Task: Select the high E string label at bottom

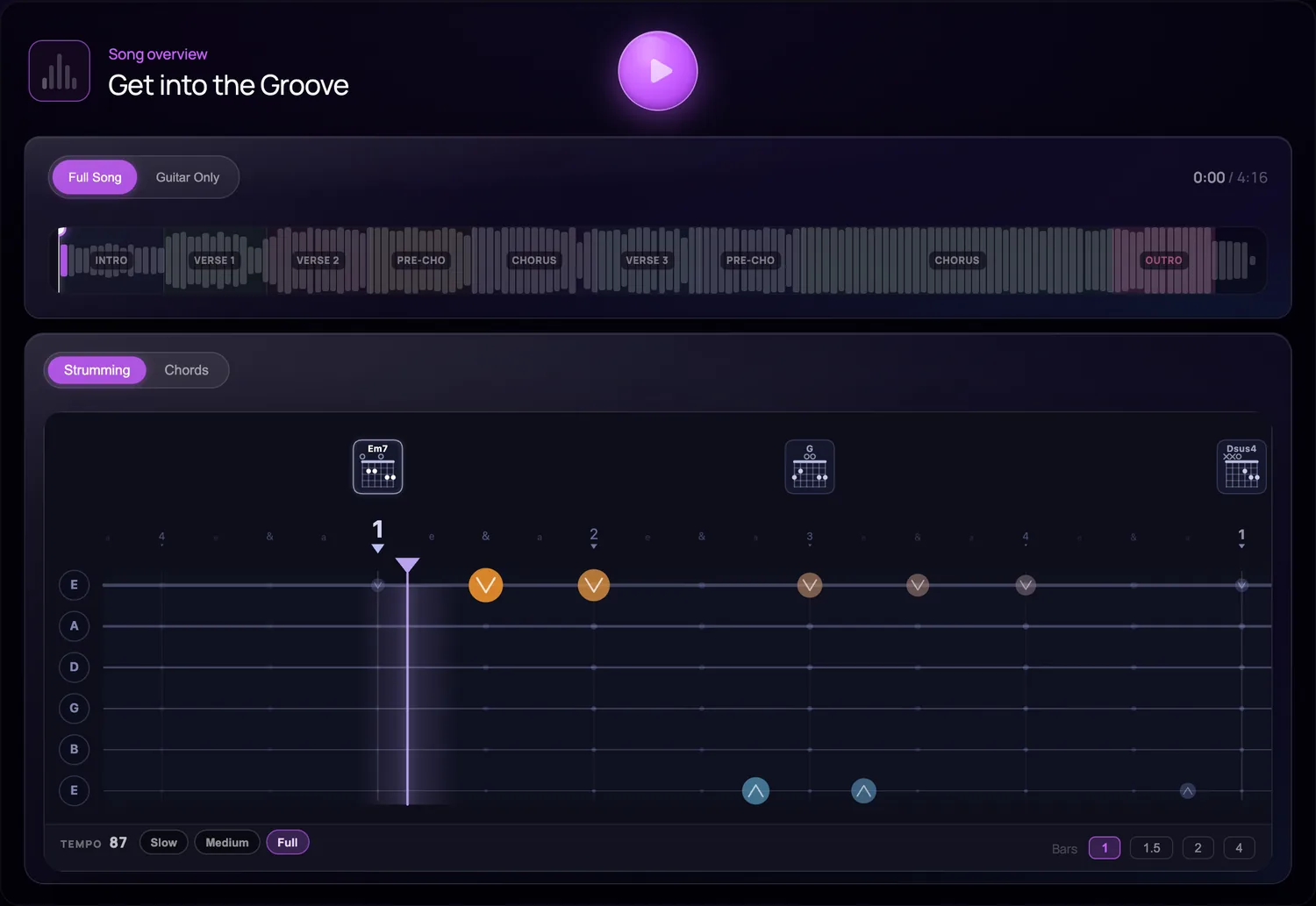Action: pyautogui.click(x=74, y=791)
